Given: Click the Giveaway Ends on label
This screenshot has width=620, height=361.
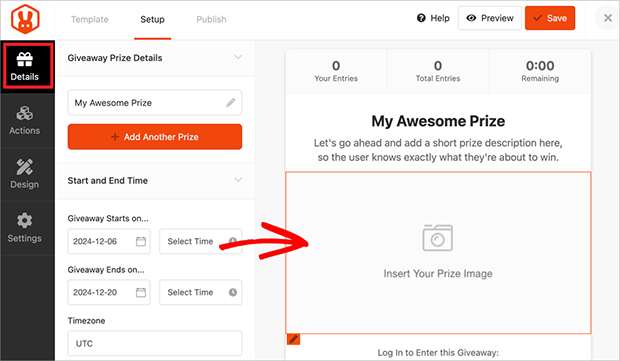Looking at the screenshot, I should coord(106,270).
